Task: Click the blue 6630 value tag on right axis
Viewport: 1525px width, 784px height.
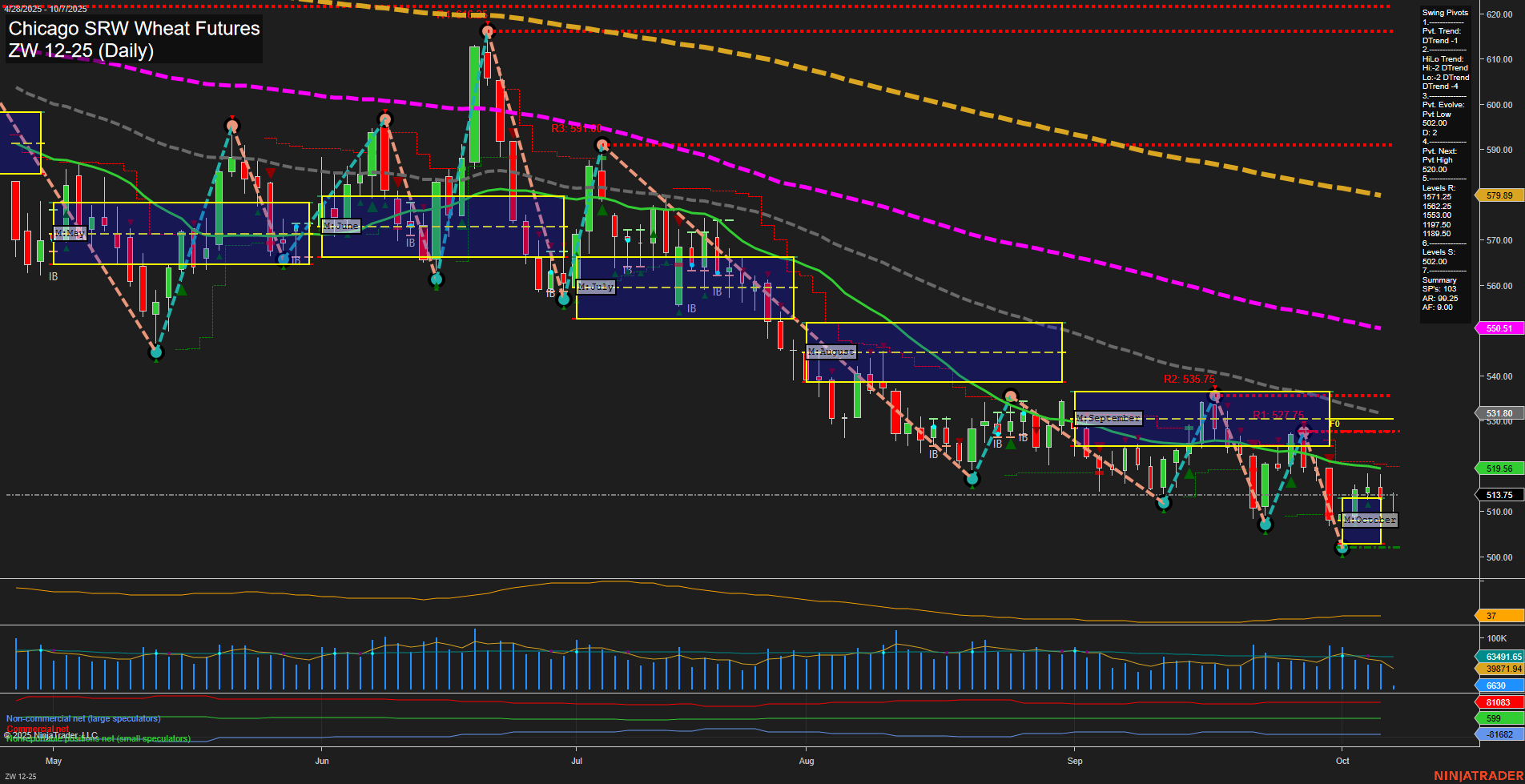Action: point(1497,685)
